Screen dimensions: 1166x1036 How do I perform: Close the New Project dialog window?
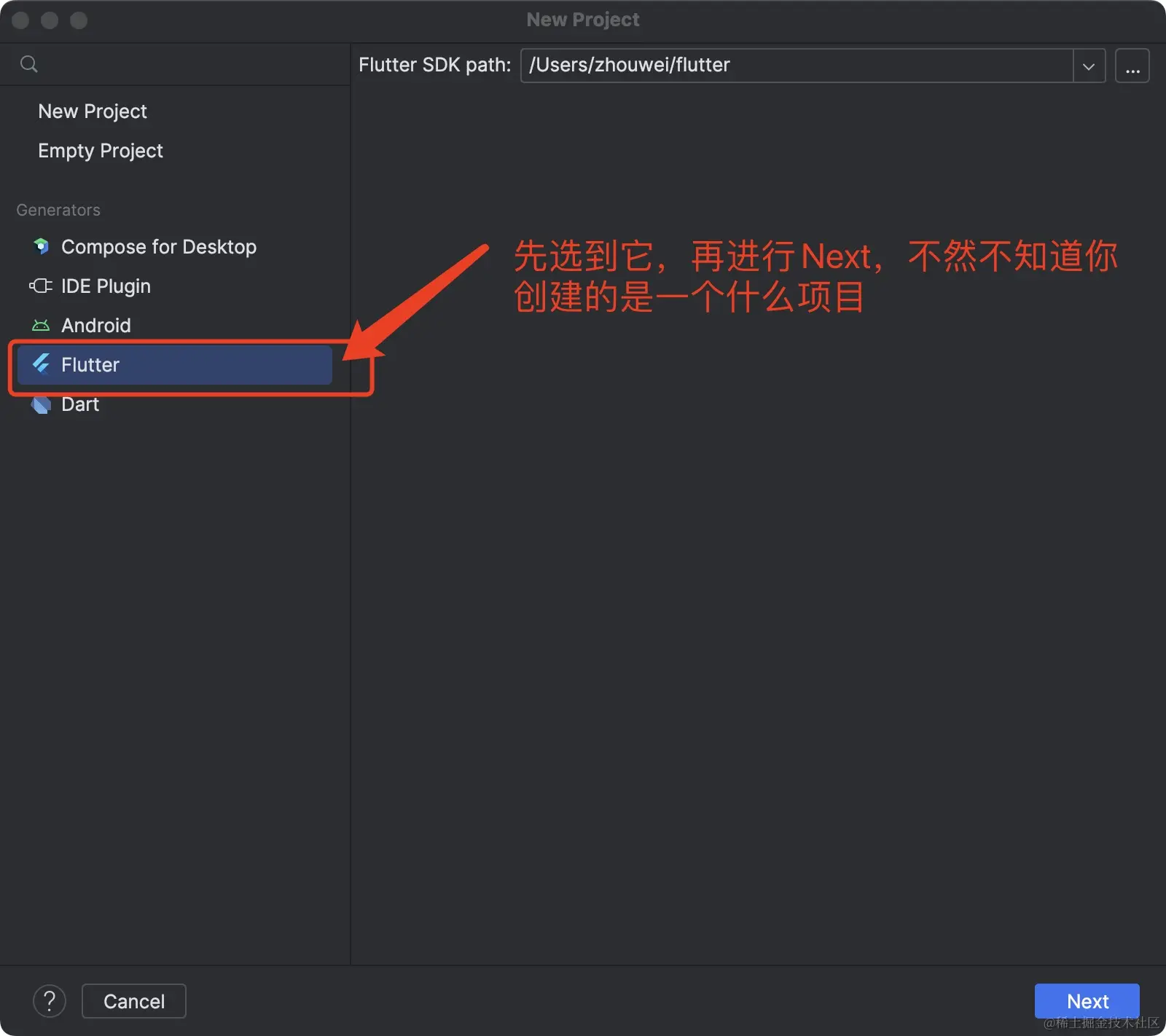point(20,20)
